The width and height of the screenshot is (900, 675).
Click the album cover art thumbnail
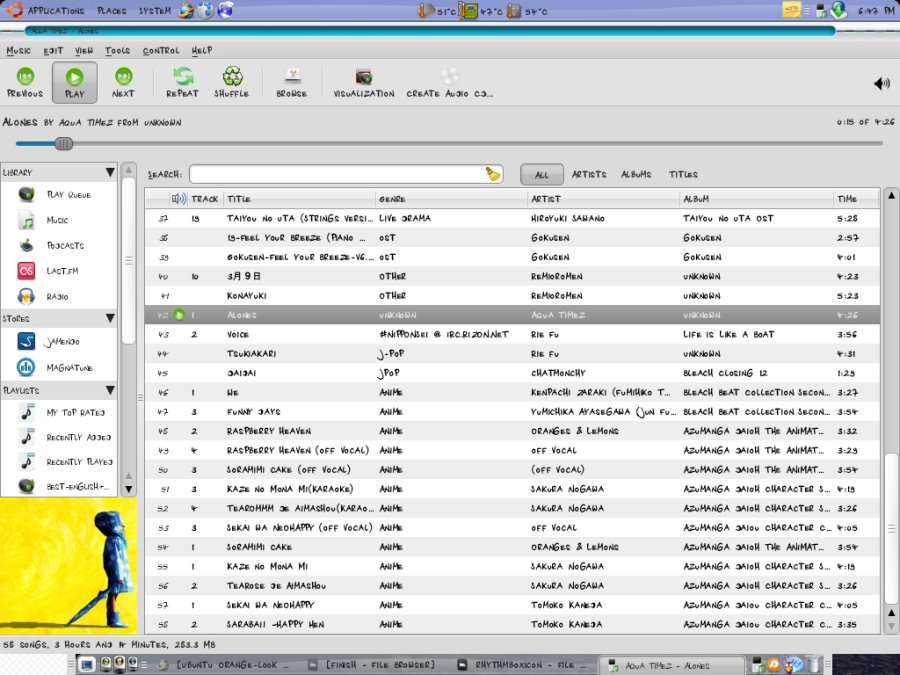click(69, 565)
